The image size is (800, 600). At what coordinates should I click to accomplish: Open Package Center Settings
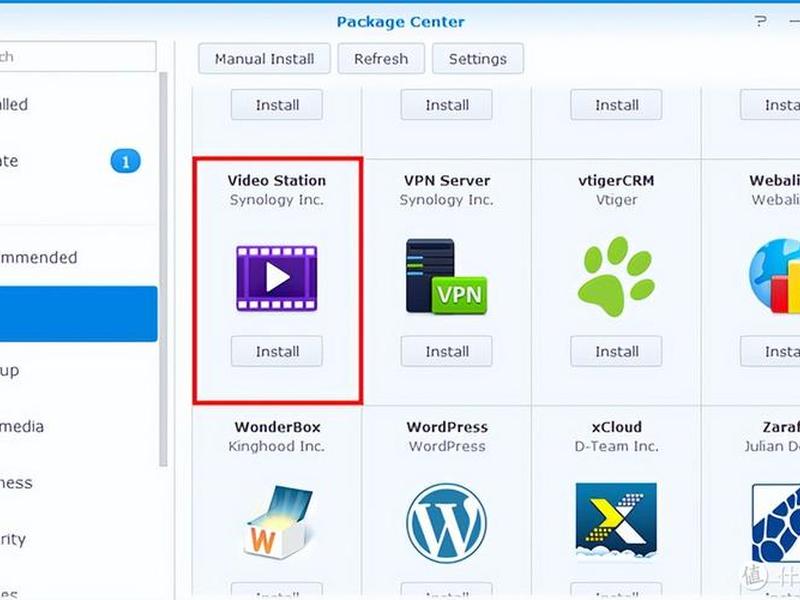tap(478, 59)
